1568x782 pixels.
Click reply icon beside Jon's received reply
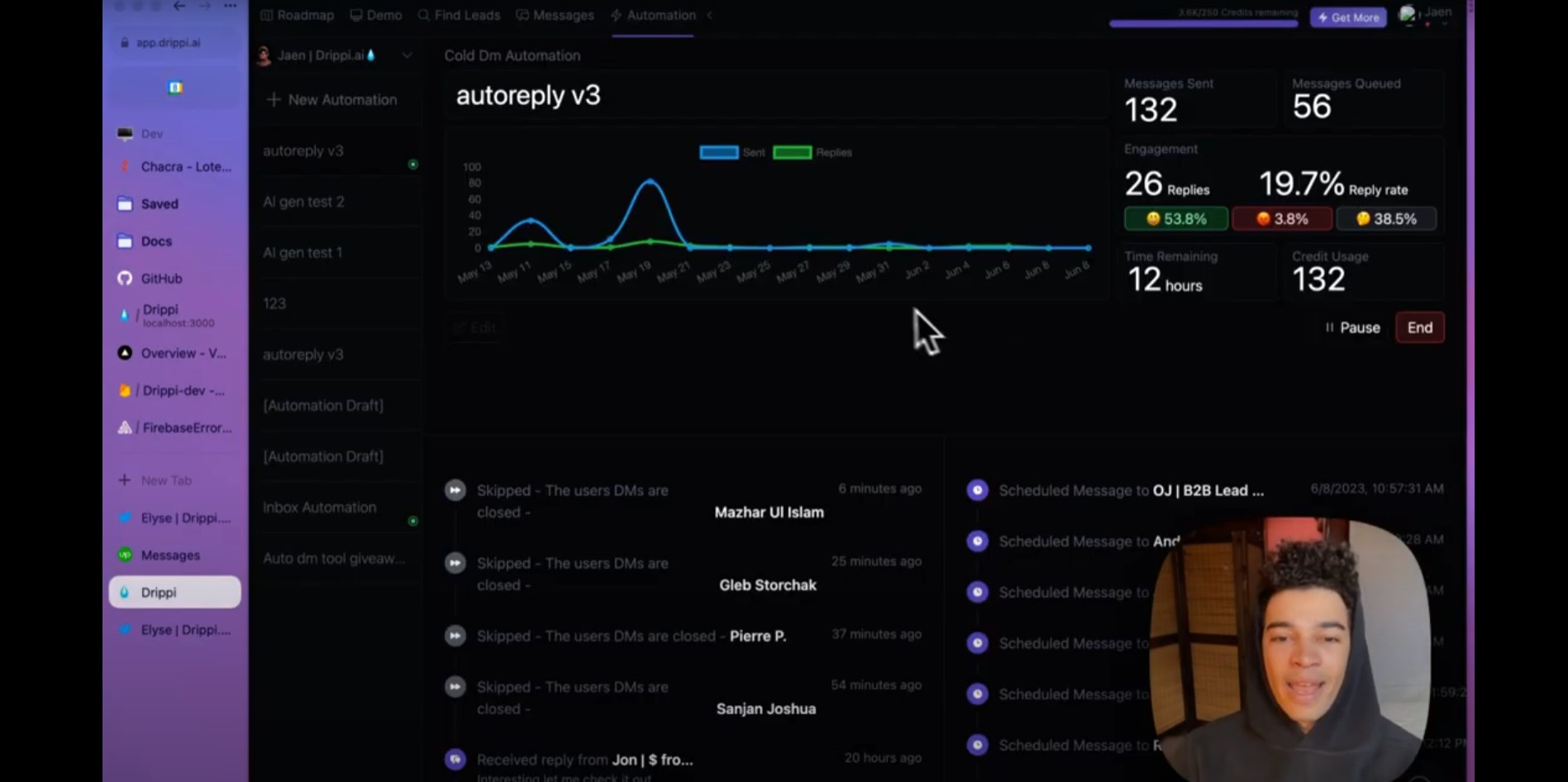coord(455,759)
